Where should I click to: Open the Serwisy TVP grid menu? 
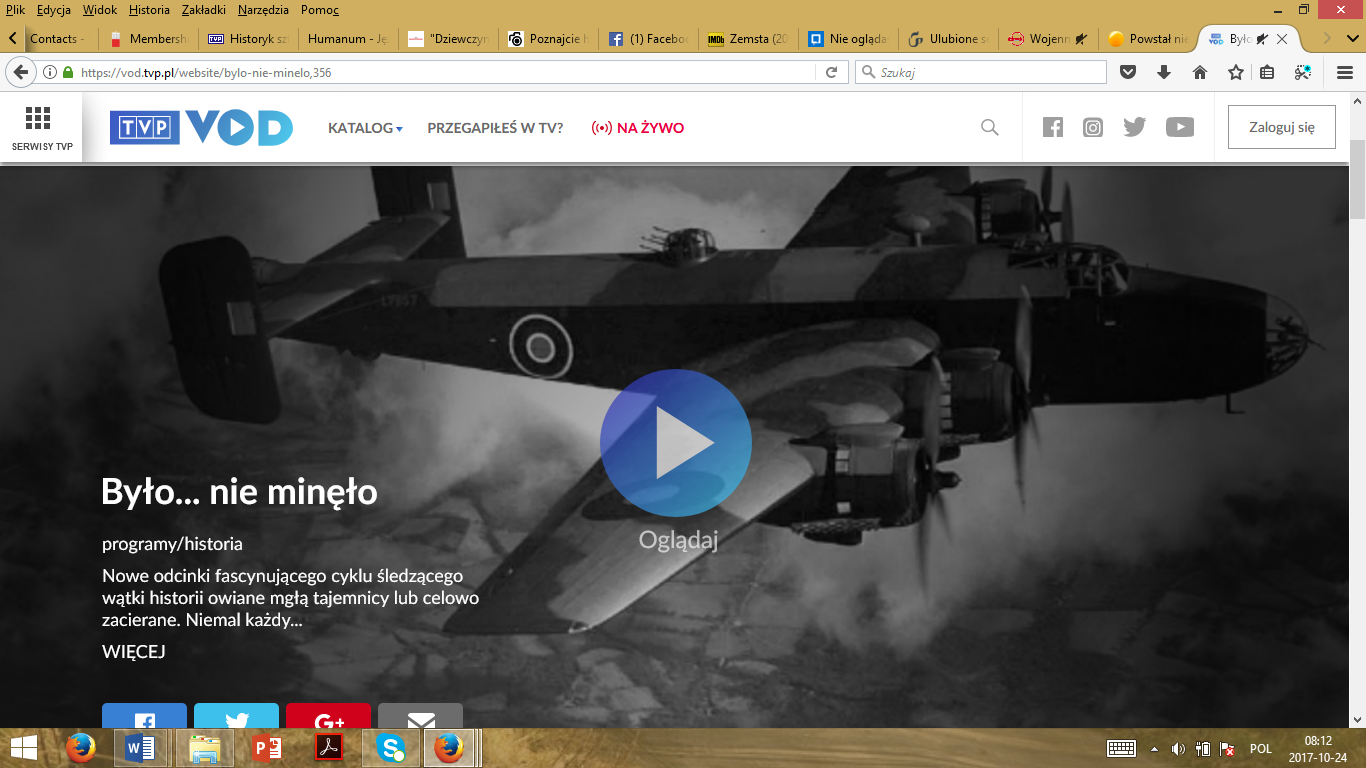coord(41,128)
